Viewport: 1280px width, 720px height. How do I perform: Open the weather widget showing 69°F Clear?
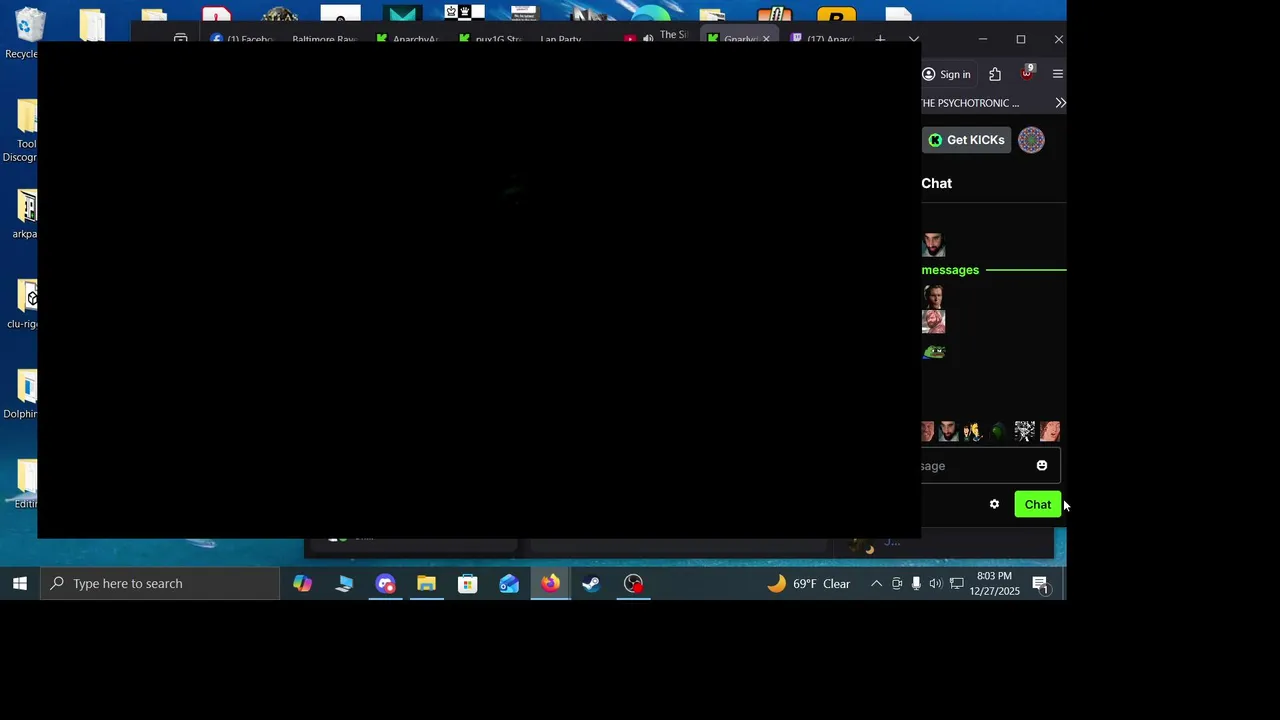point(808,584)
